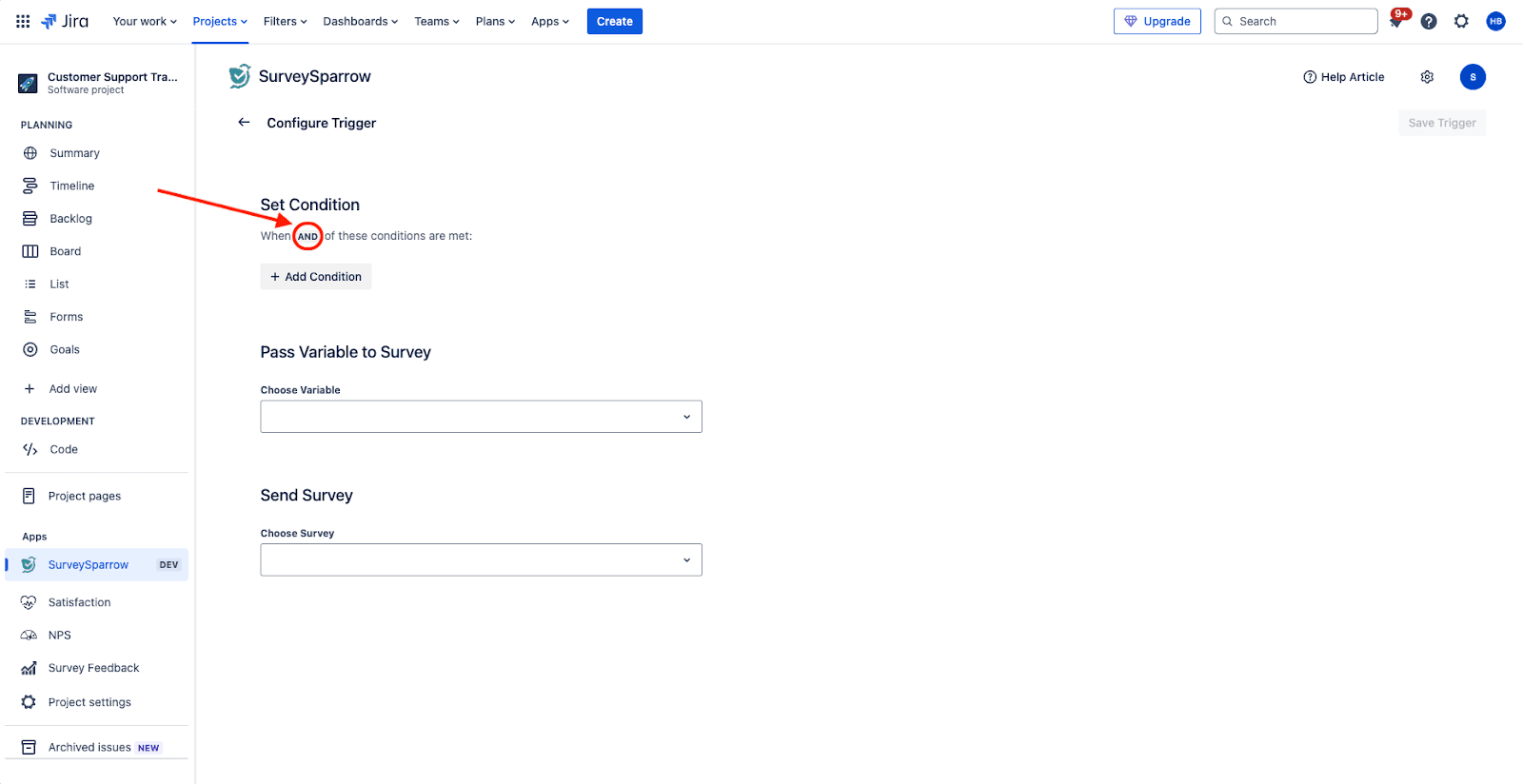This screenshot has height=784, width=1523.
Task: Click the Upgrade button
Action: tap(1157, 21)
